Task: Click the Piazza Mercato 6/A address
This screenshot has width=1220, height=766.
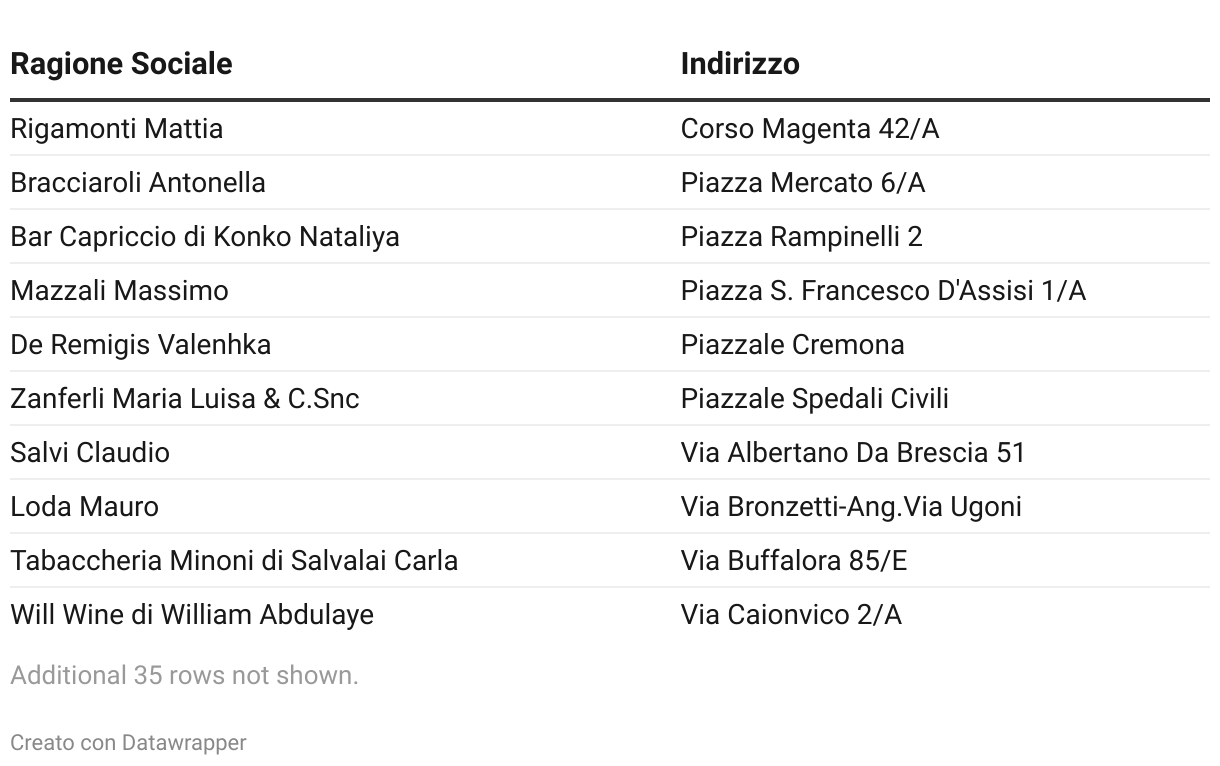Action: tap(803, 183)
